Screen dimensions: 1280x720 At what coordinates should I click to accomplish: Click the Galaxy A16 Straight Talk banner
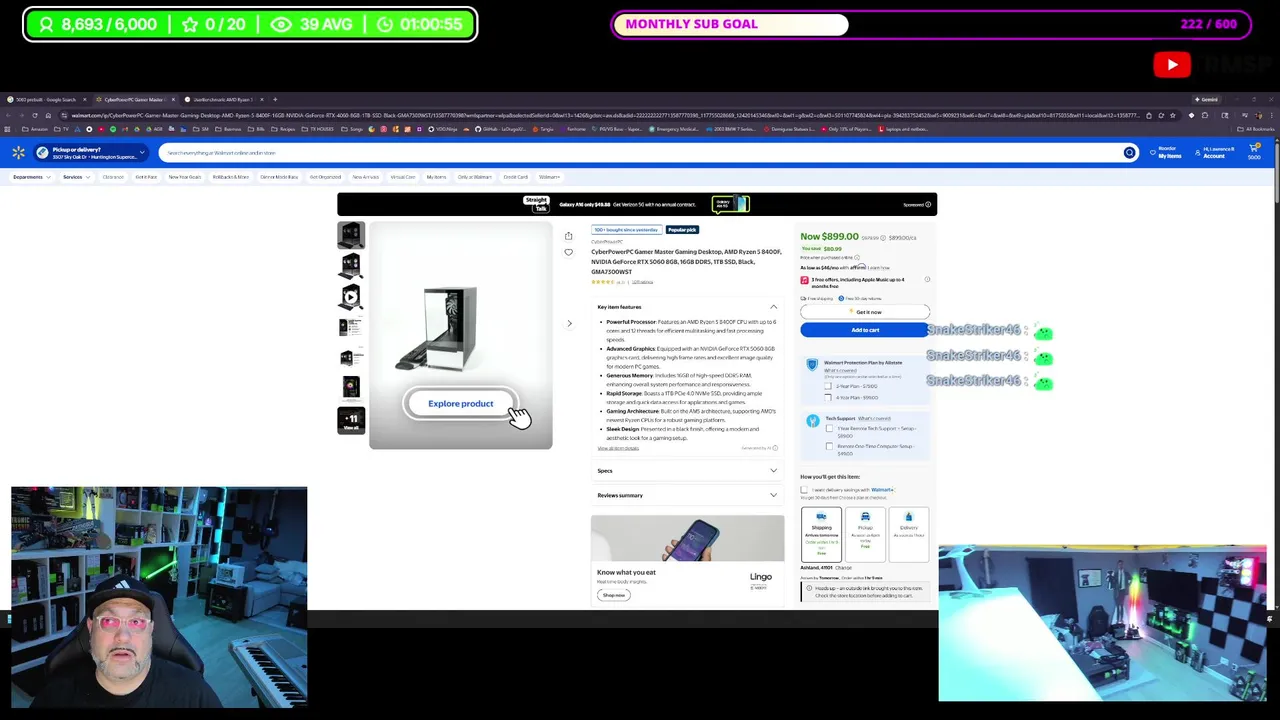click(637, 204)
